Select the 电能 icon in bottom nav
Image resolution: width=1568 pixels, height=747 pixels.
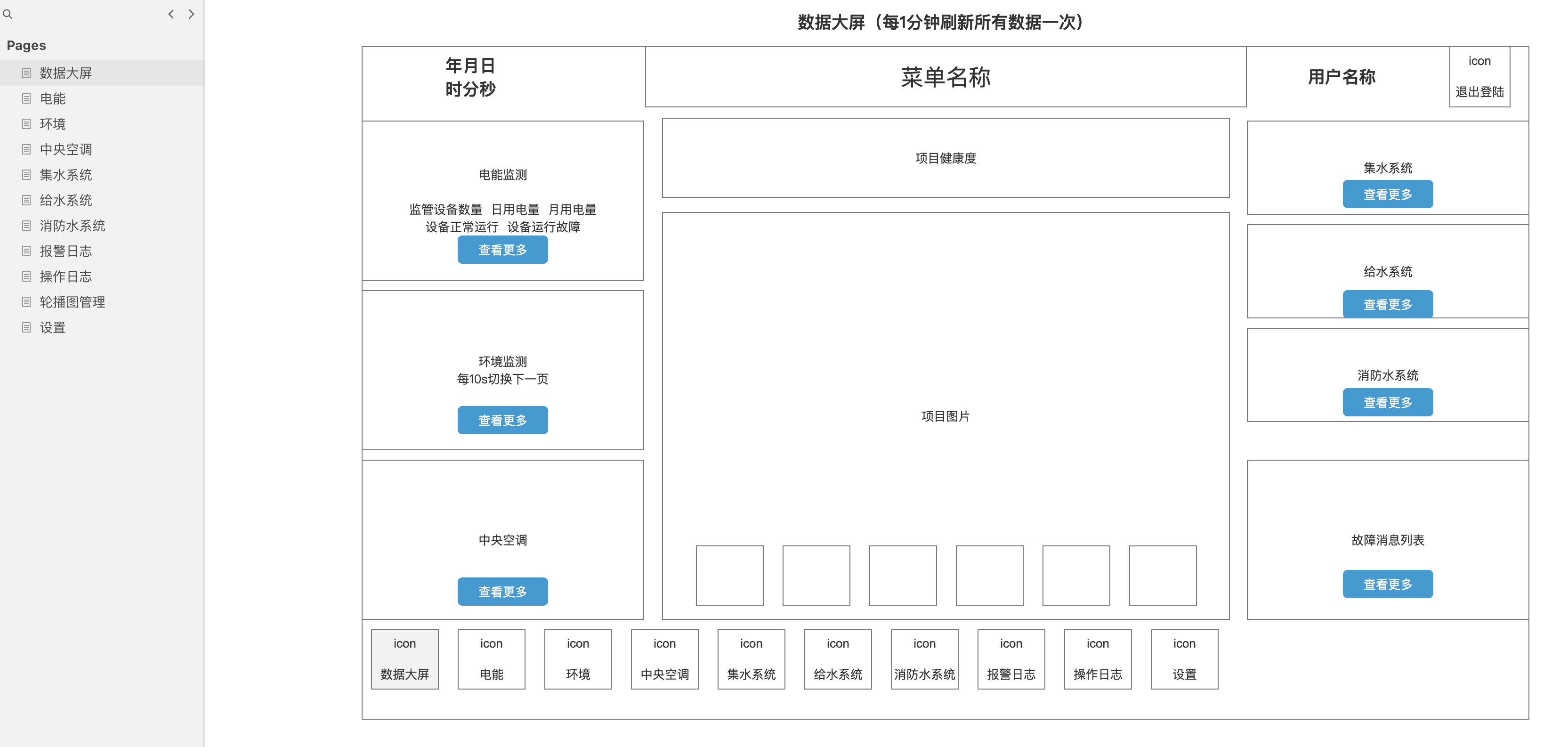[x=491, y=659]
